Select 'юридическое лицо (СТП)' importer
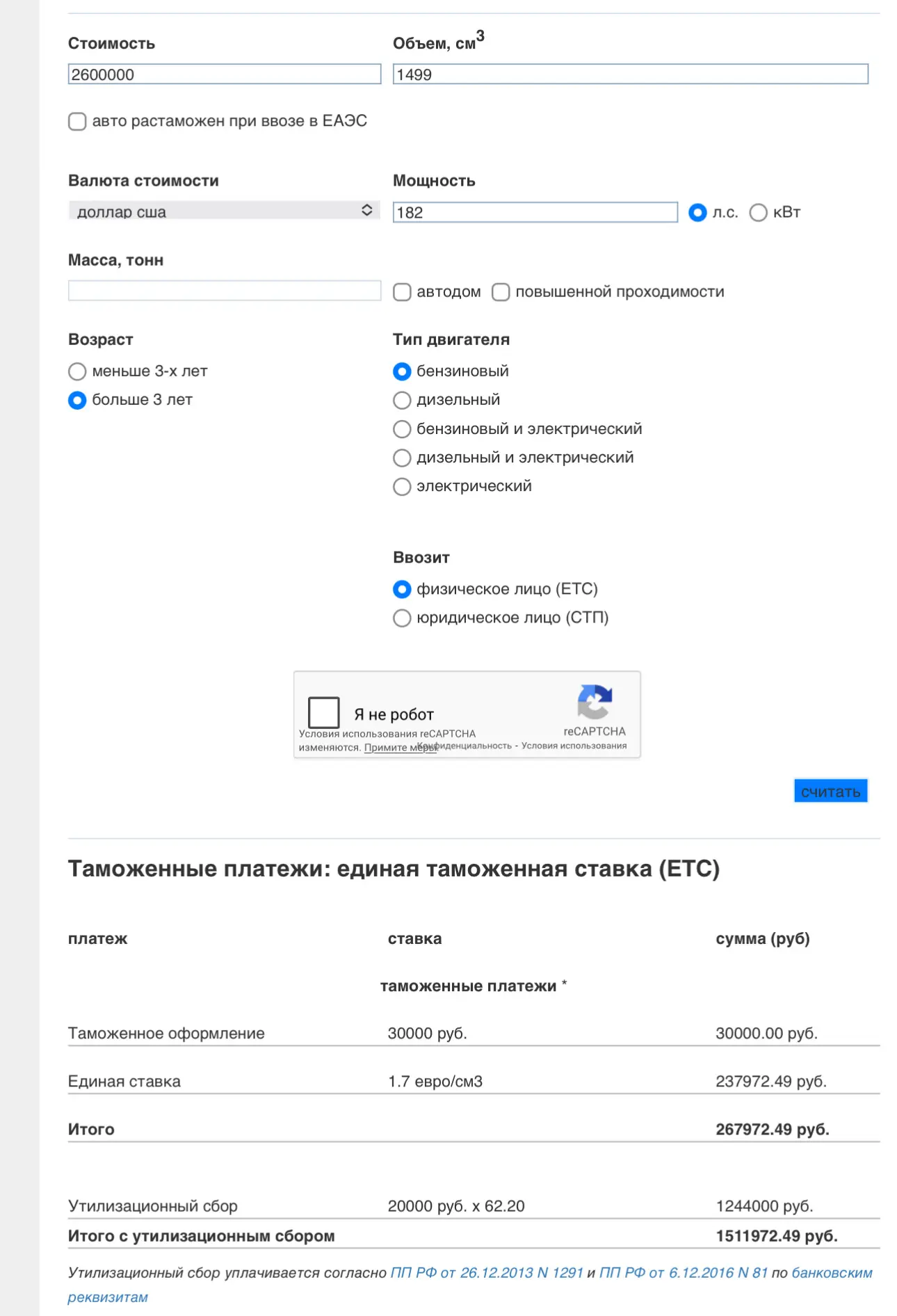 coord(402,618)
